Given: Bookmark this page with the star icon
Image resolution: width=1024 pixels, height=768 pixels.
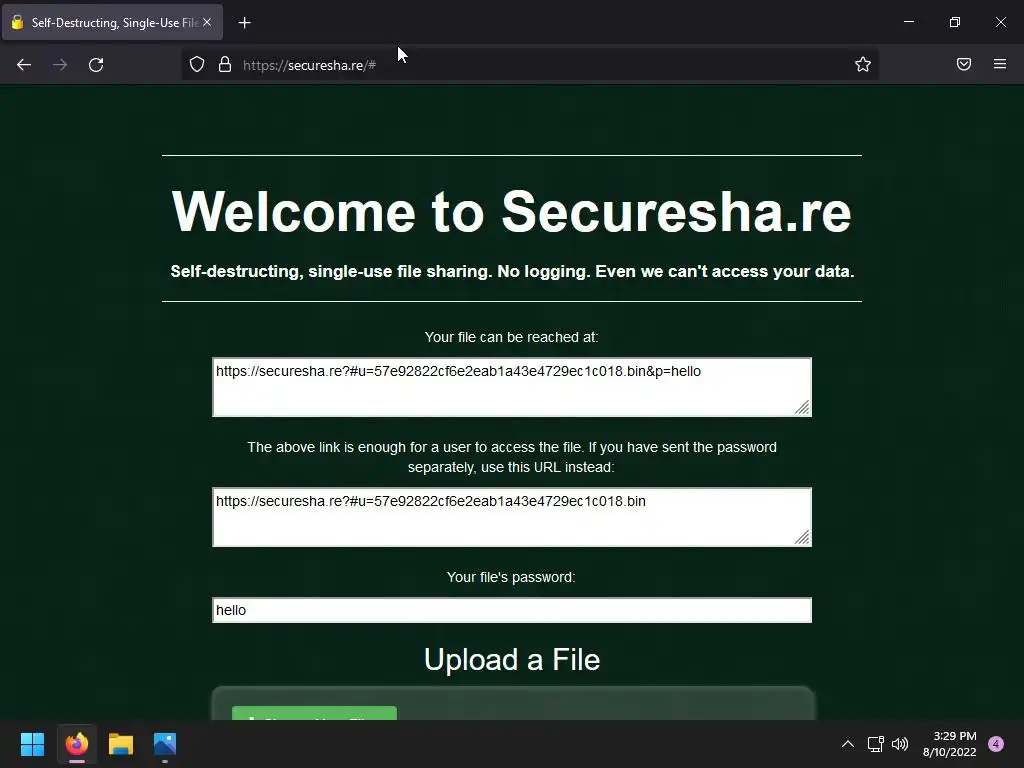Looking at the screenshot, I should point(863,64).
